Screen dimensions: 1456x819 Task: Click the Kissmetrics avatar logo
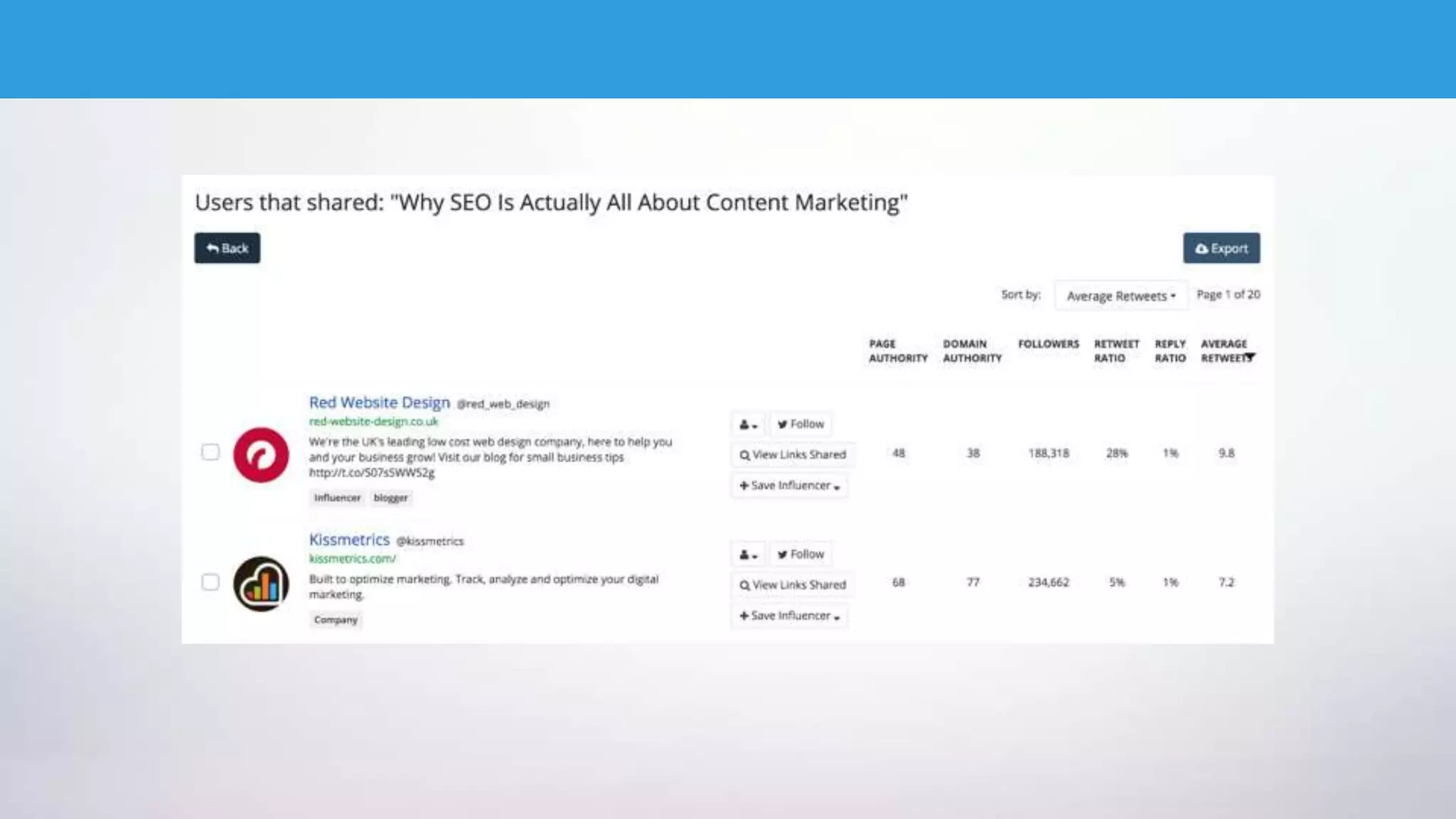[x=261, y=584]
